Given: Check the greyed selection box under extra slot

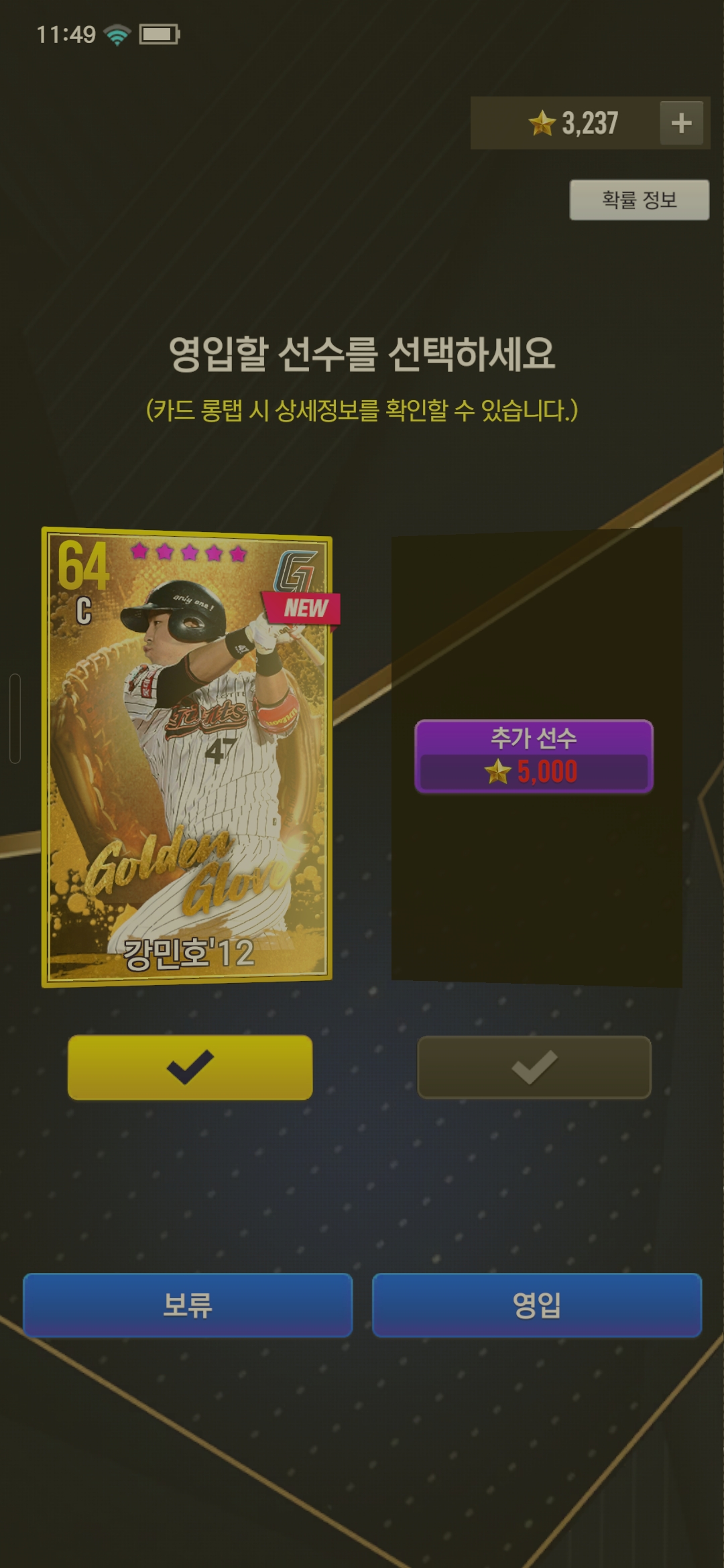Looking at the screenshot, I should coord(534,1067).
